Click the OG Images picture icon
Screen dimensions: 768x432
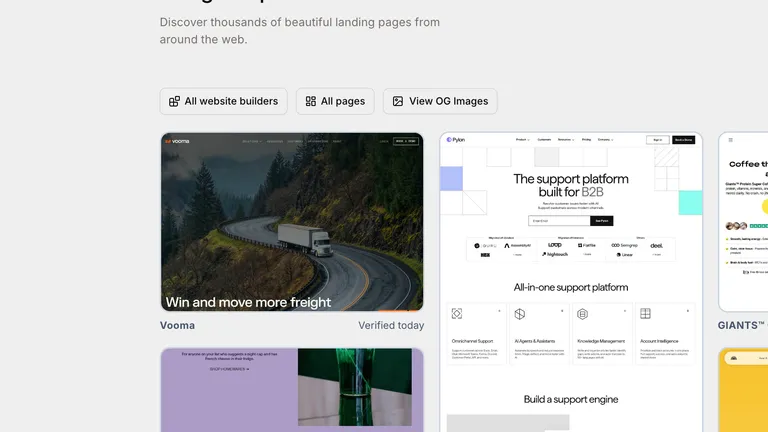coord(398,101)
